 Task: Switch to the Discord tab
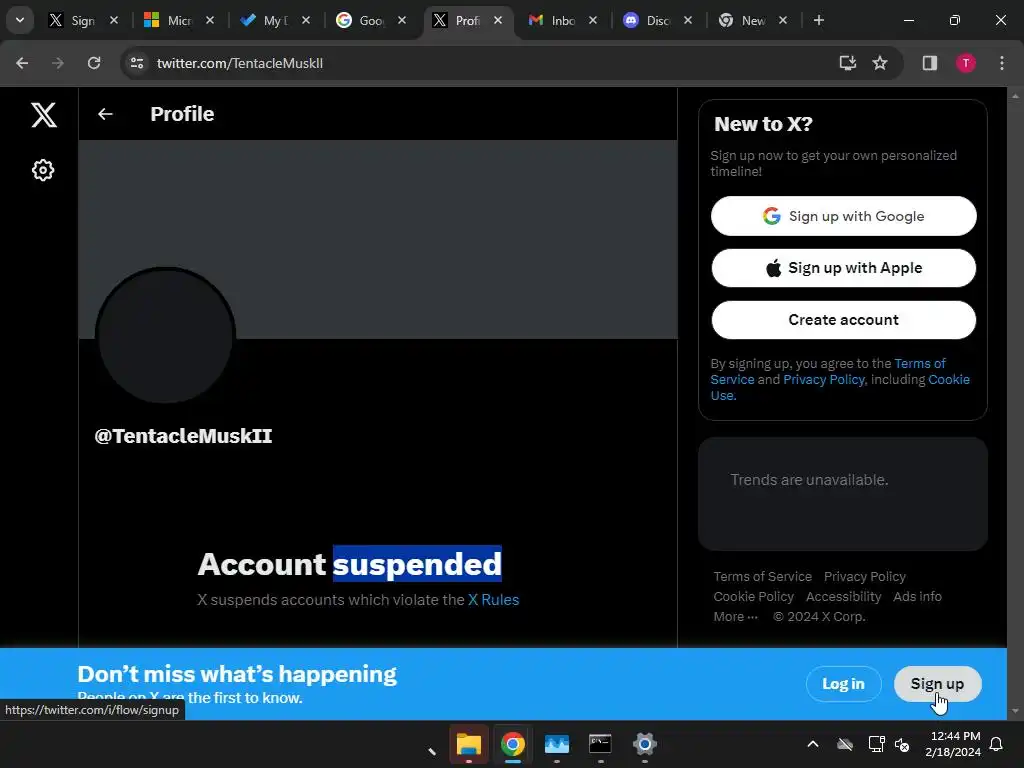pos(648,20)
